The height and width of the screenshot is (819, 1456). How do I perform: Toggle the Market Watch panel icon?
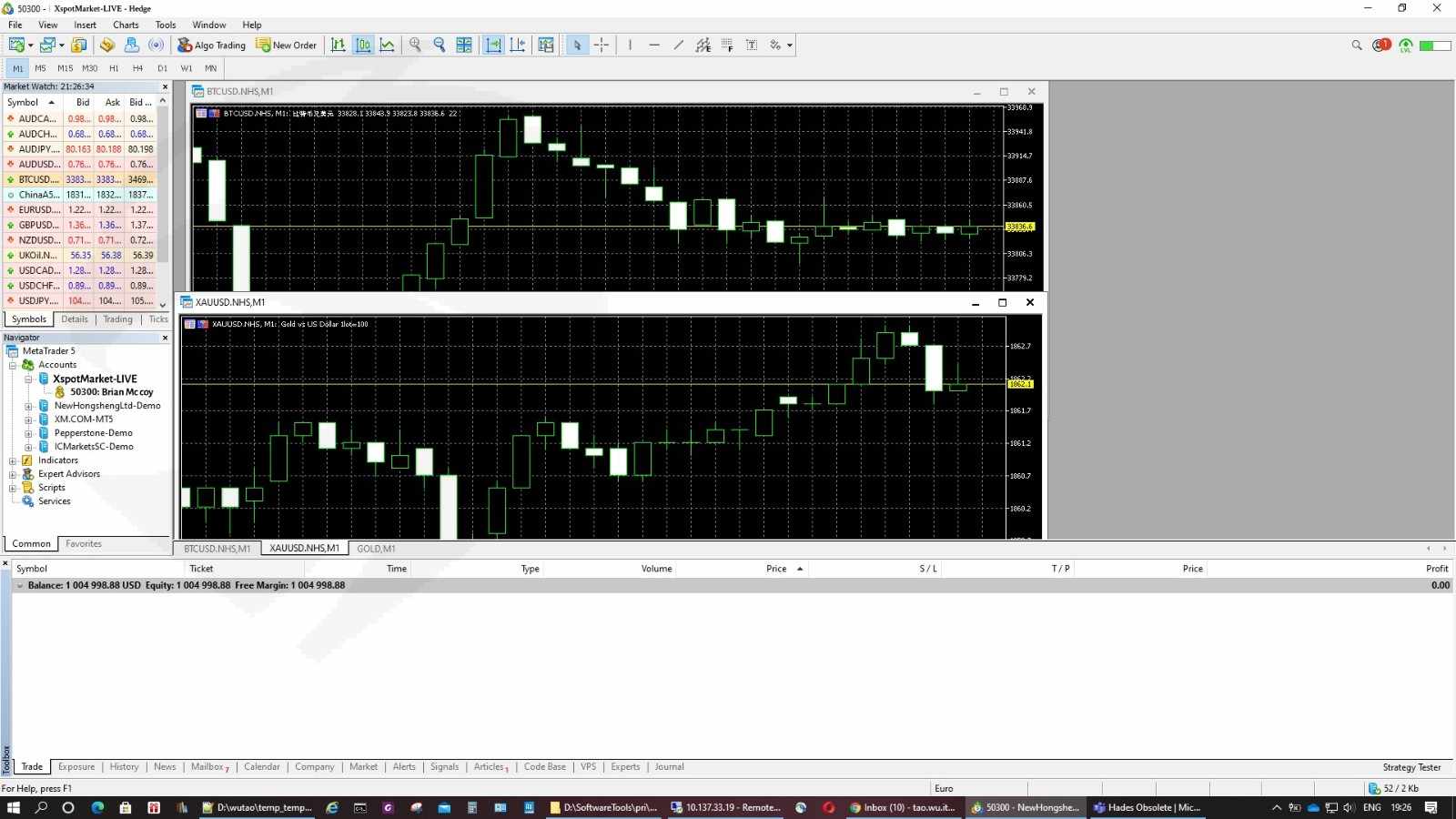(79, 45)
